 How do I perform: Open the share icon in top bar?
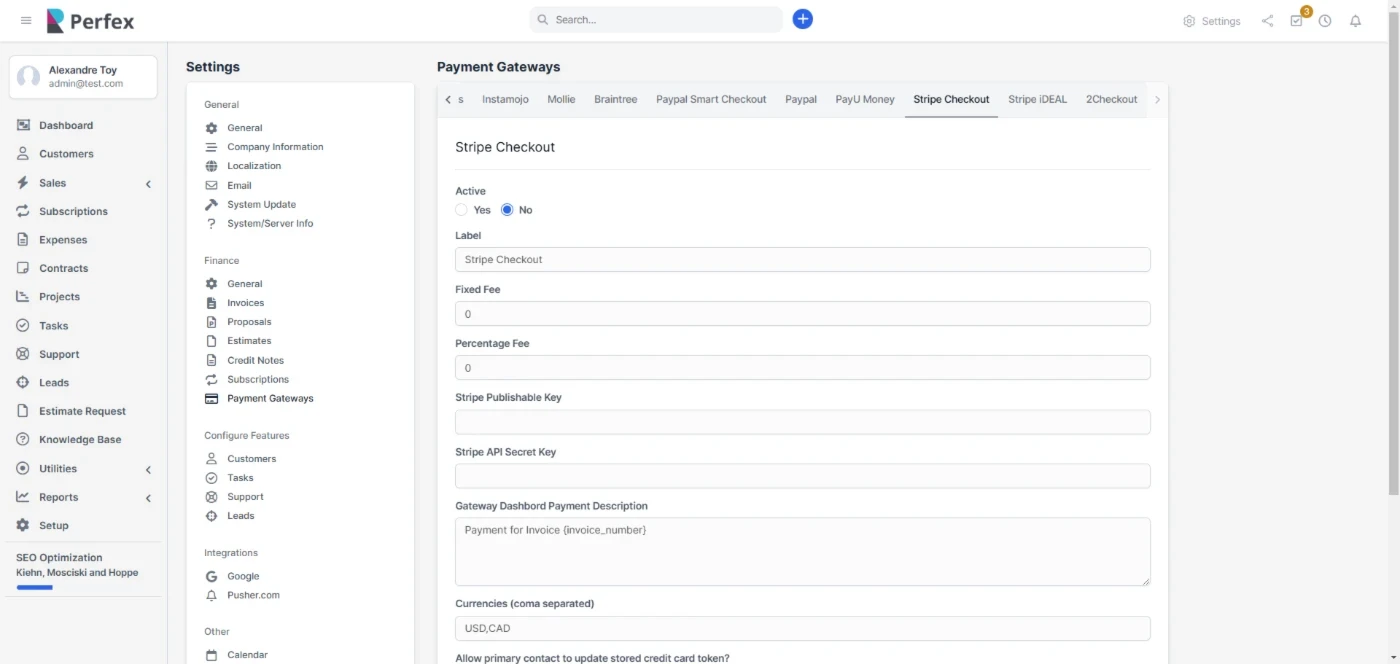(1267, 21)
